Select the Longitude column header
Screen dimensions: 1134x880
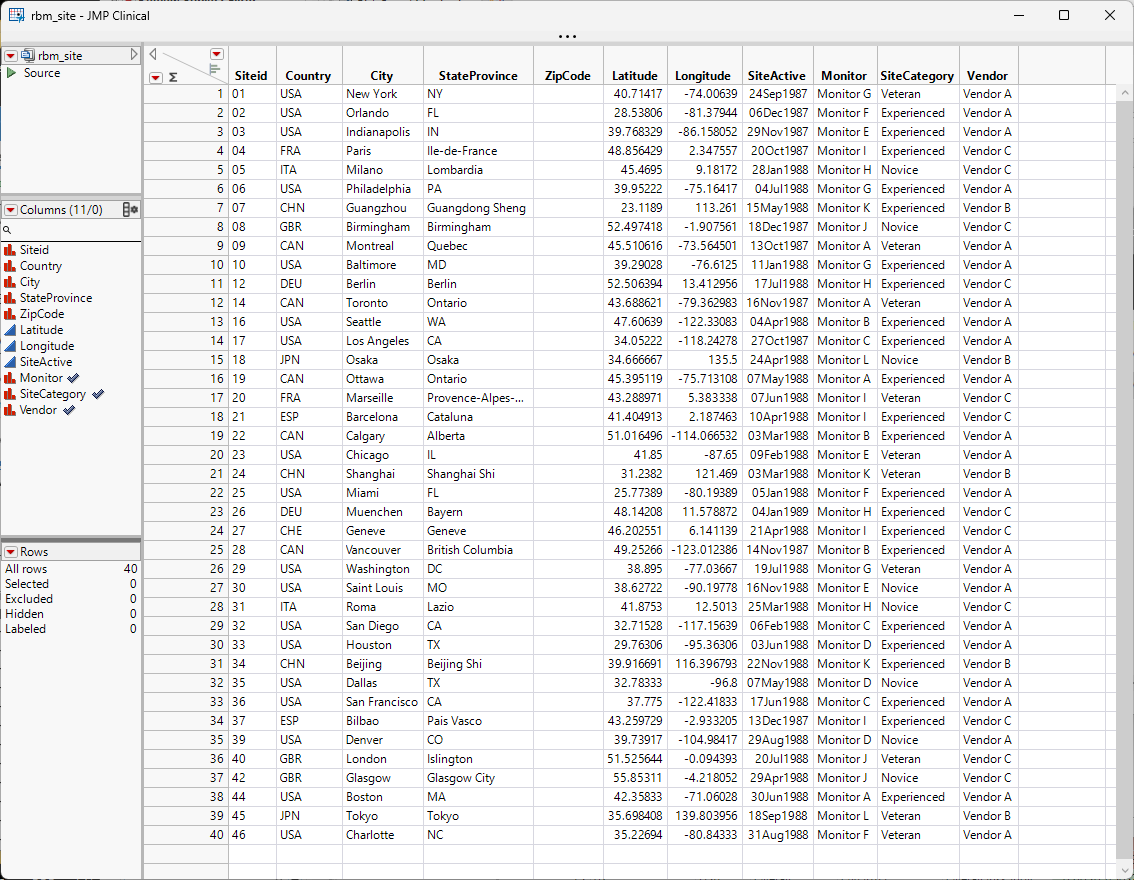point(703,75)
